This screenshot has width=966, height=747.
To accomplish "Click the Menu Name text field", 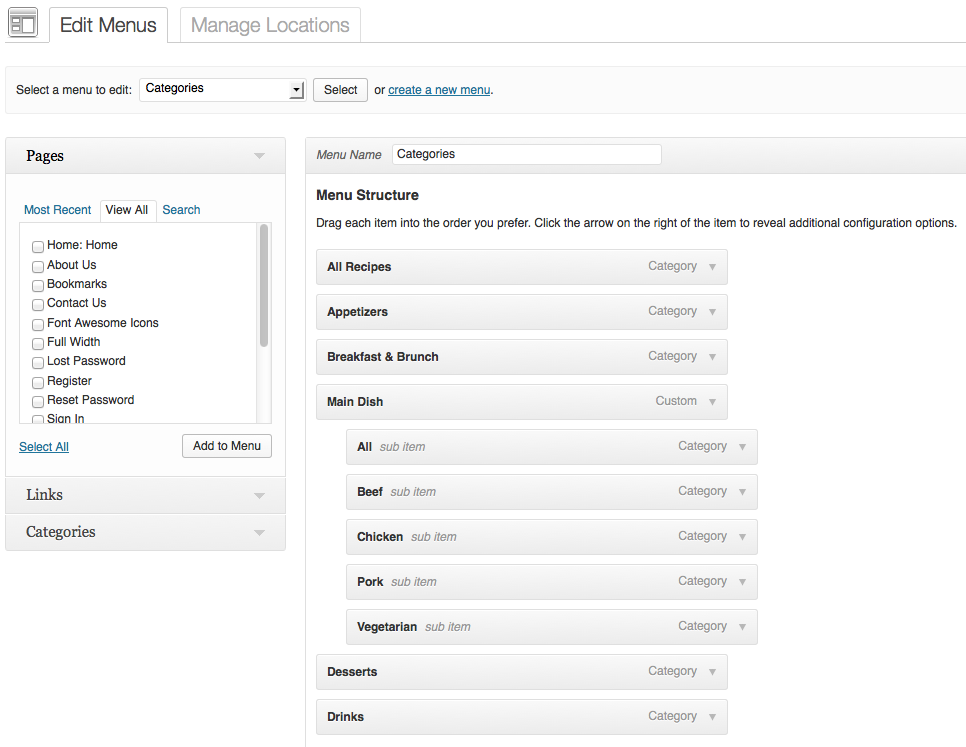I will [526, 155].
